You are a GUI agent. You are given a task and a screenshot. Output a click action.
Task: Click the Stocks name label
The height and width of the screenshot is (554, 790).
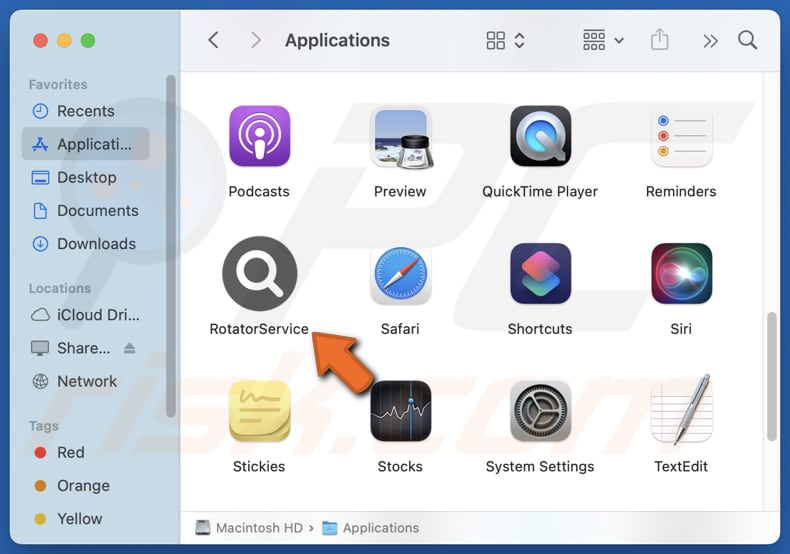click(400, 466)
